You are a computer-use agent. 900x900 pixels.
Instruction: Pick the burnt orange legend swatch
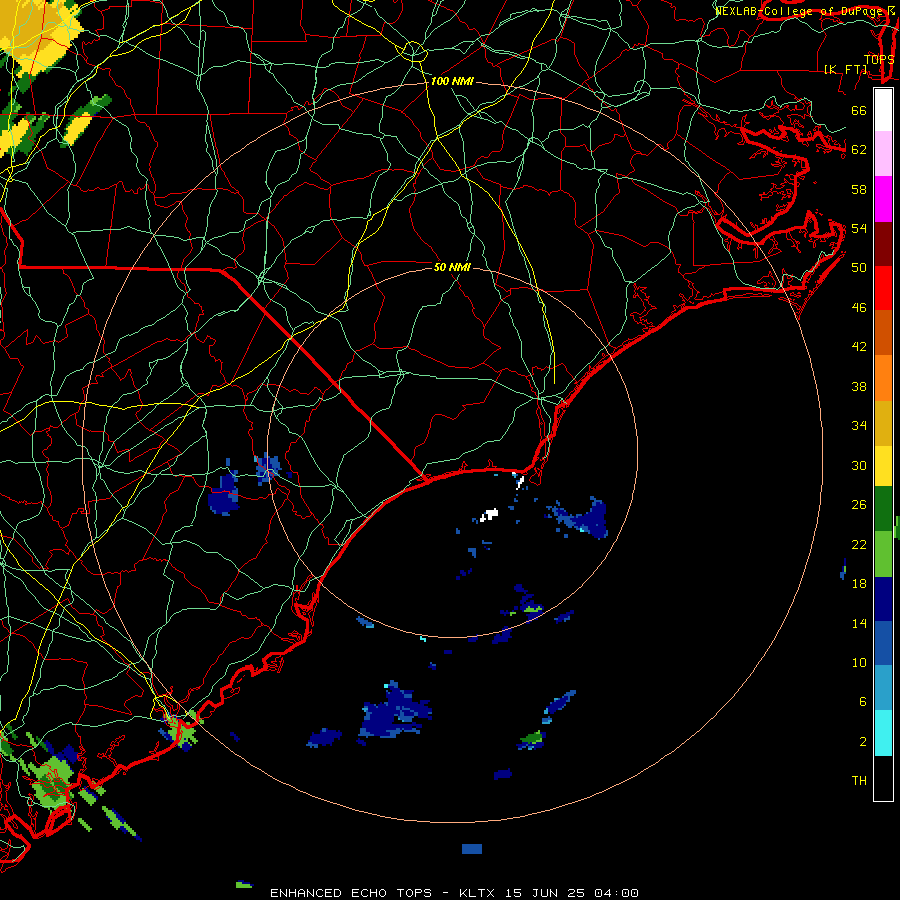pos(883,333)
